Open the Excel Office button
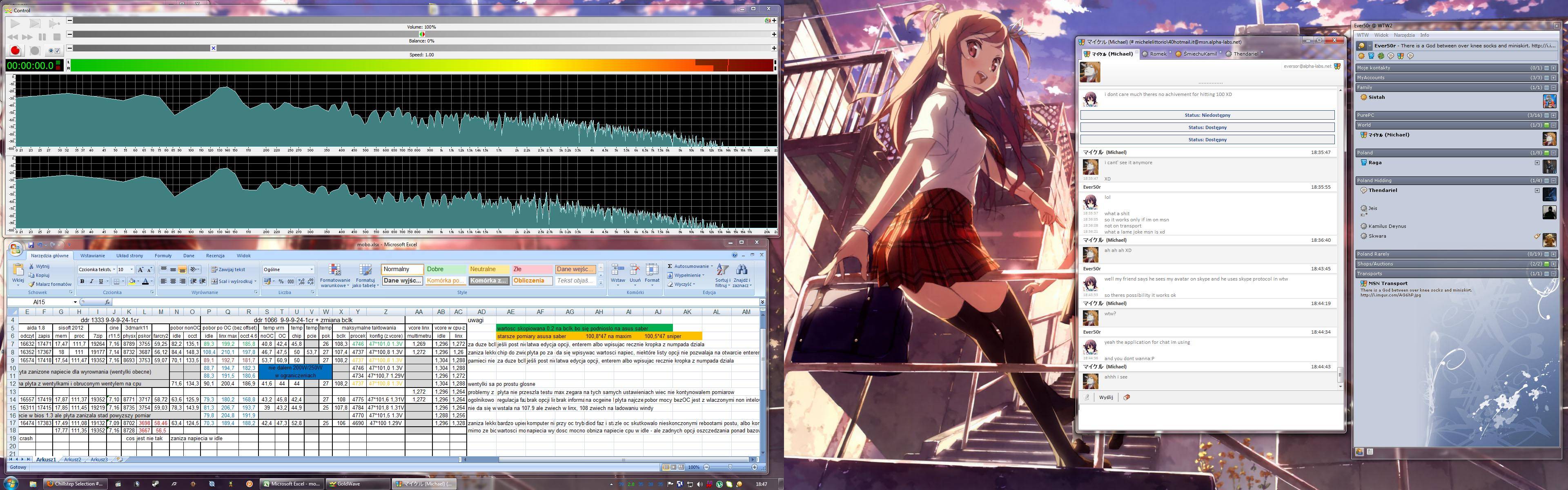 pyautogui.click(x=16, y=248)
